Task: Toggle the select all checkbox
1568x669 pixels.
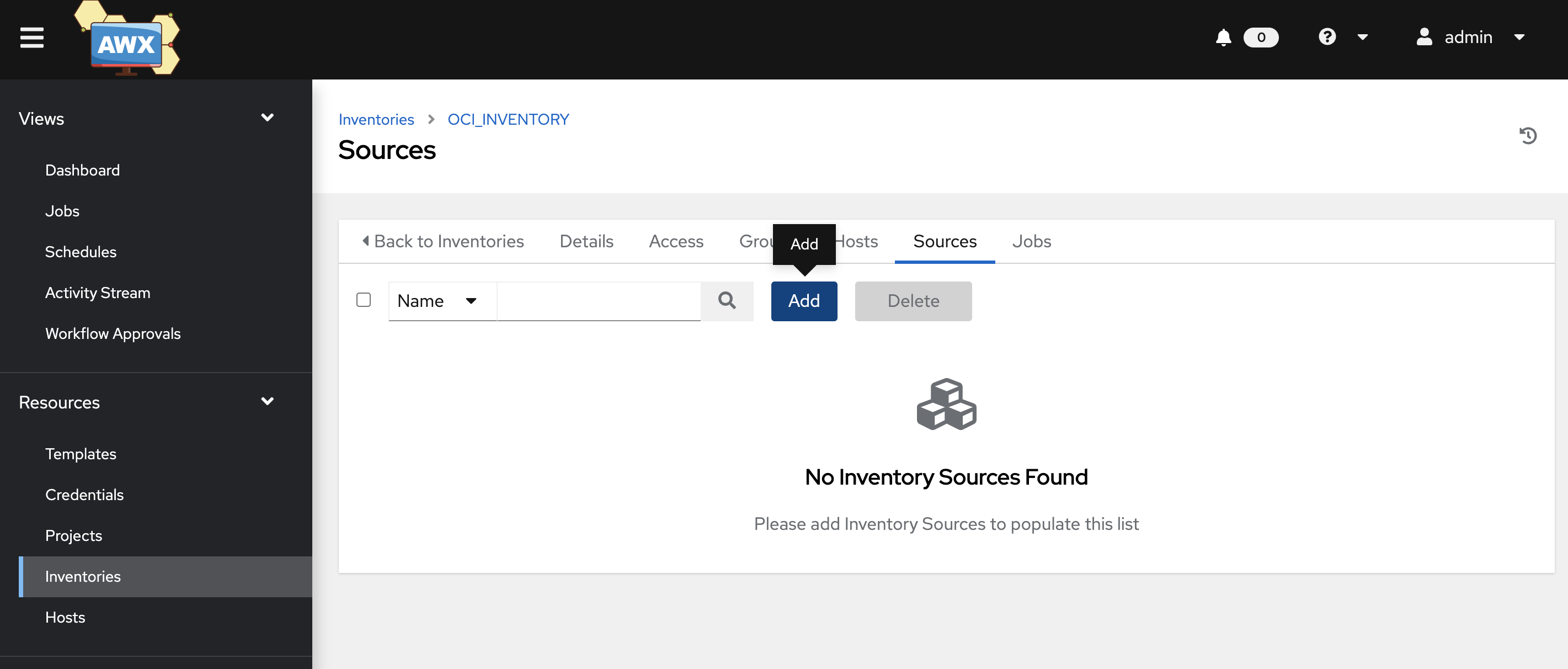Action: point(364,300)
